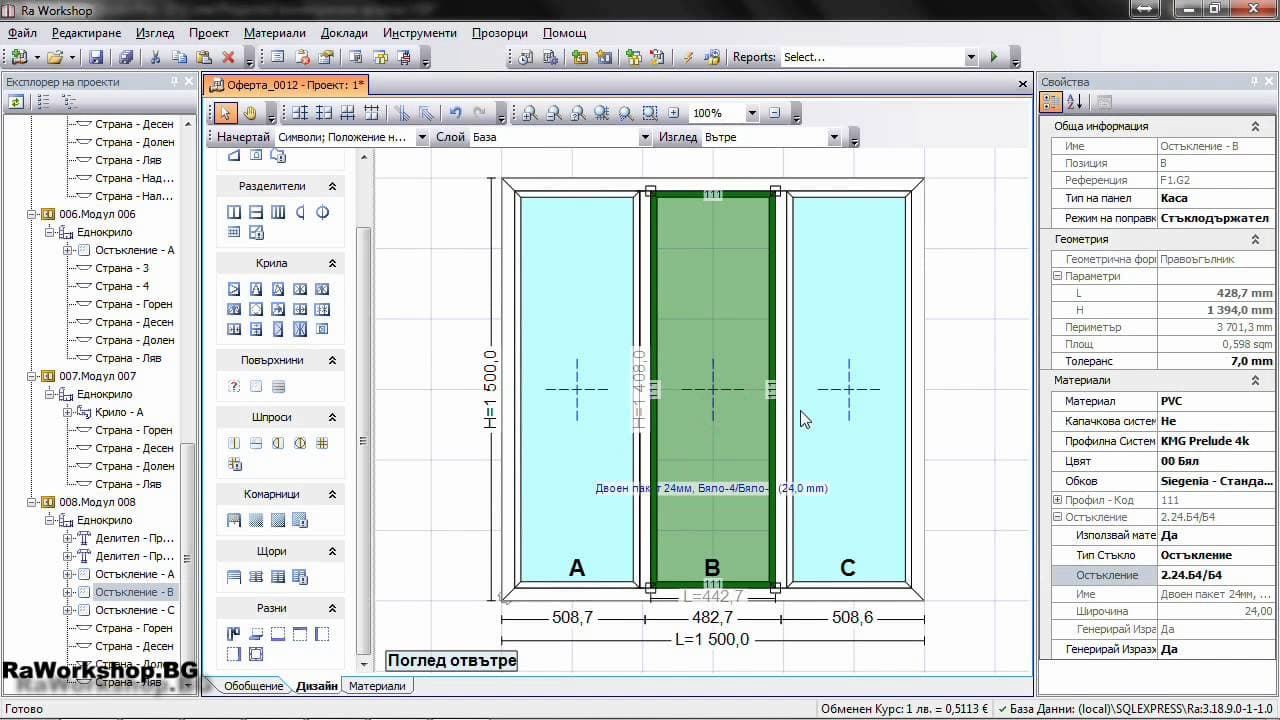Switch to the Обобщение bottom tab
The width and height of the screenshot is (1280, 720).
(x=253, y=686)
